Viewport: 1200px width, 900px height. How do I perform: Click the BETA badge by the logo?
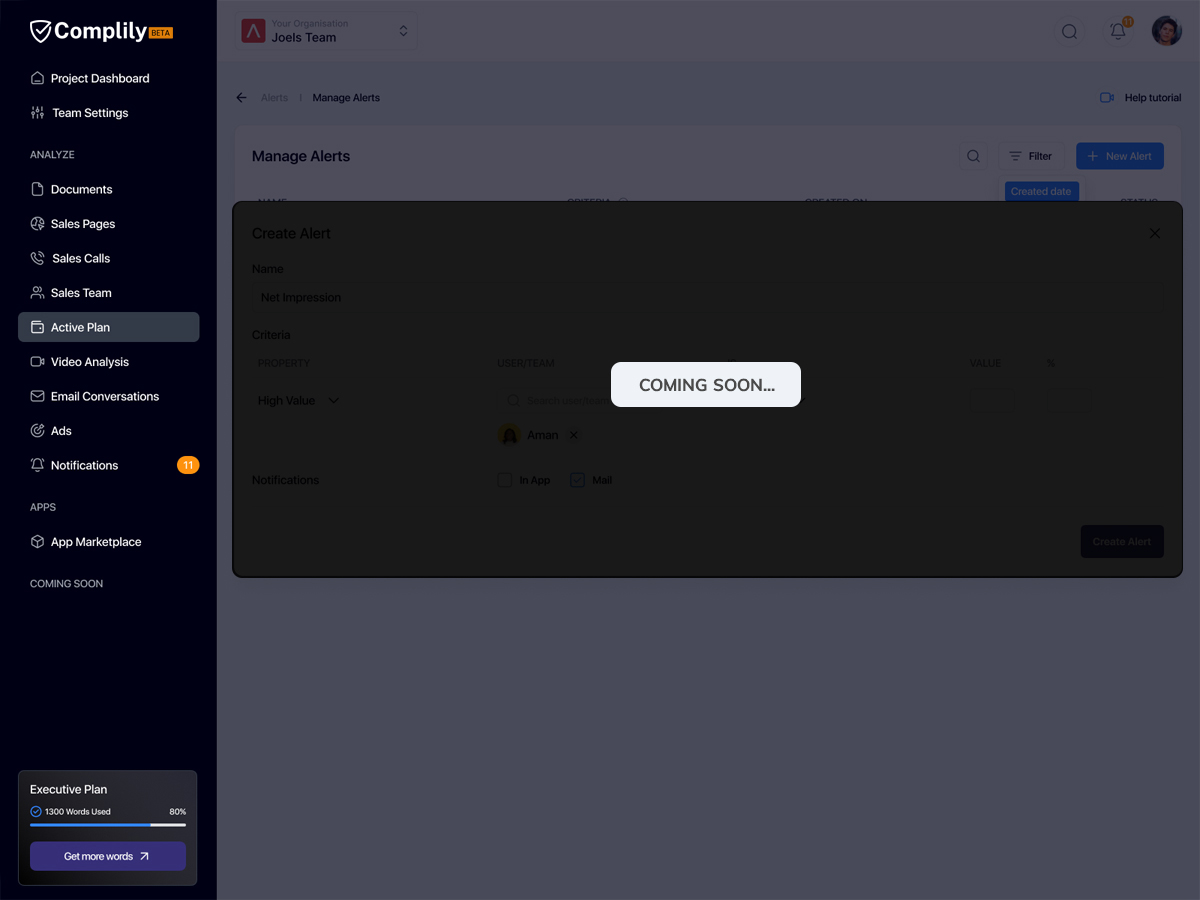(x=160, y=33)
